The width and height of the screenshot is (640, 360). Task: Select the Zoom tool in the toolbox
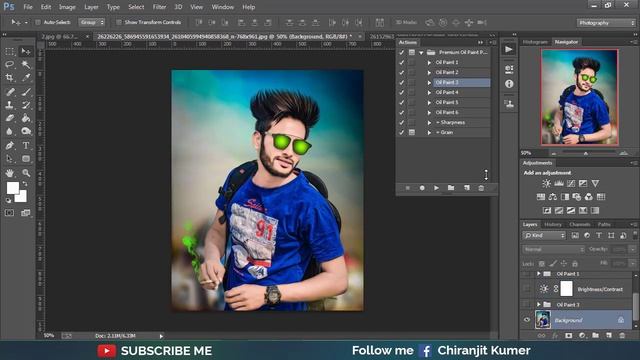tap(26, 173)
